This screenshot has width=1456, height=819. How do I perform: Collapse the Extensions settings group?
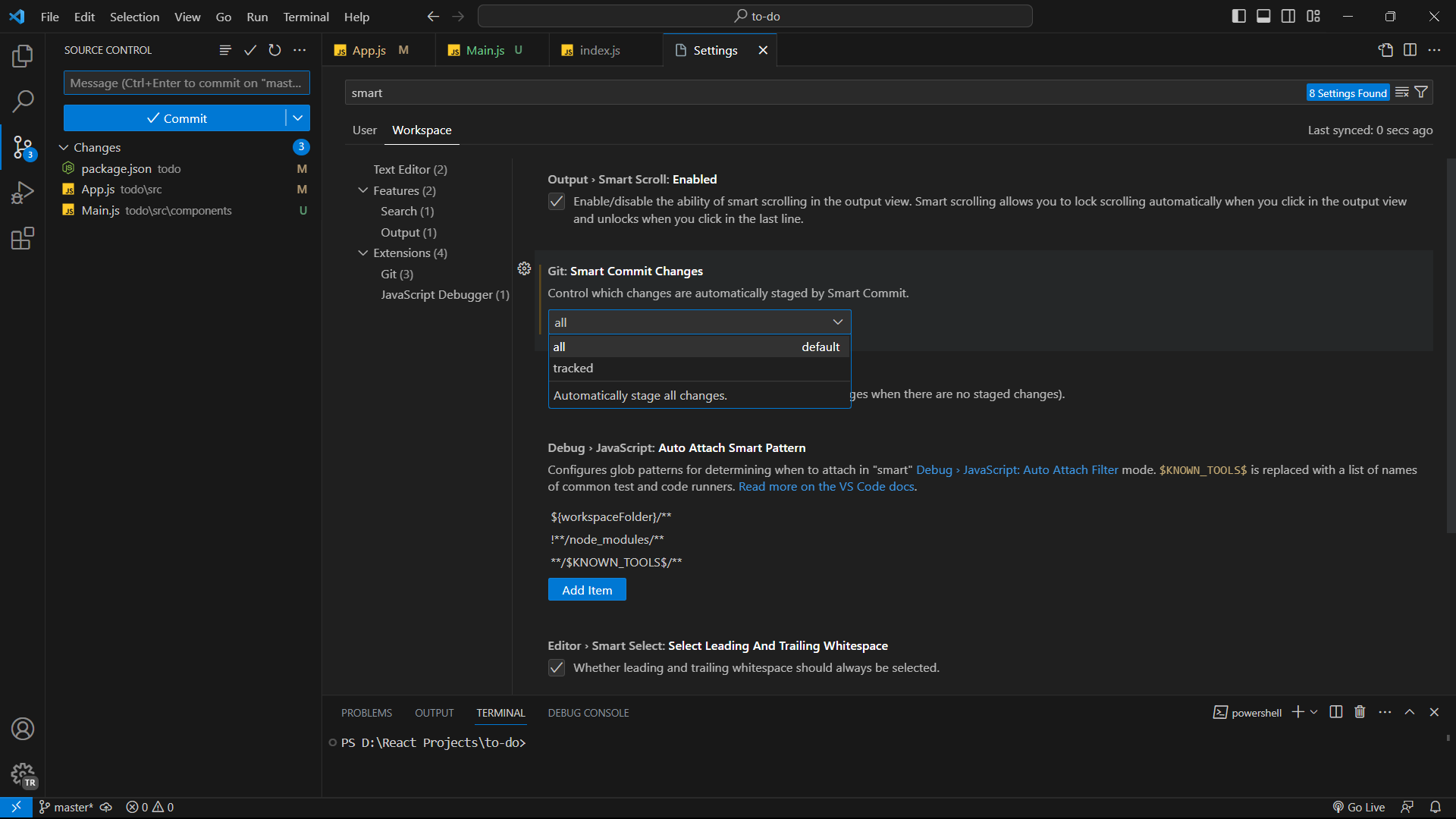tap(363, 253)
